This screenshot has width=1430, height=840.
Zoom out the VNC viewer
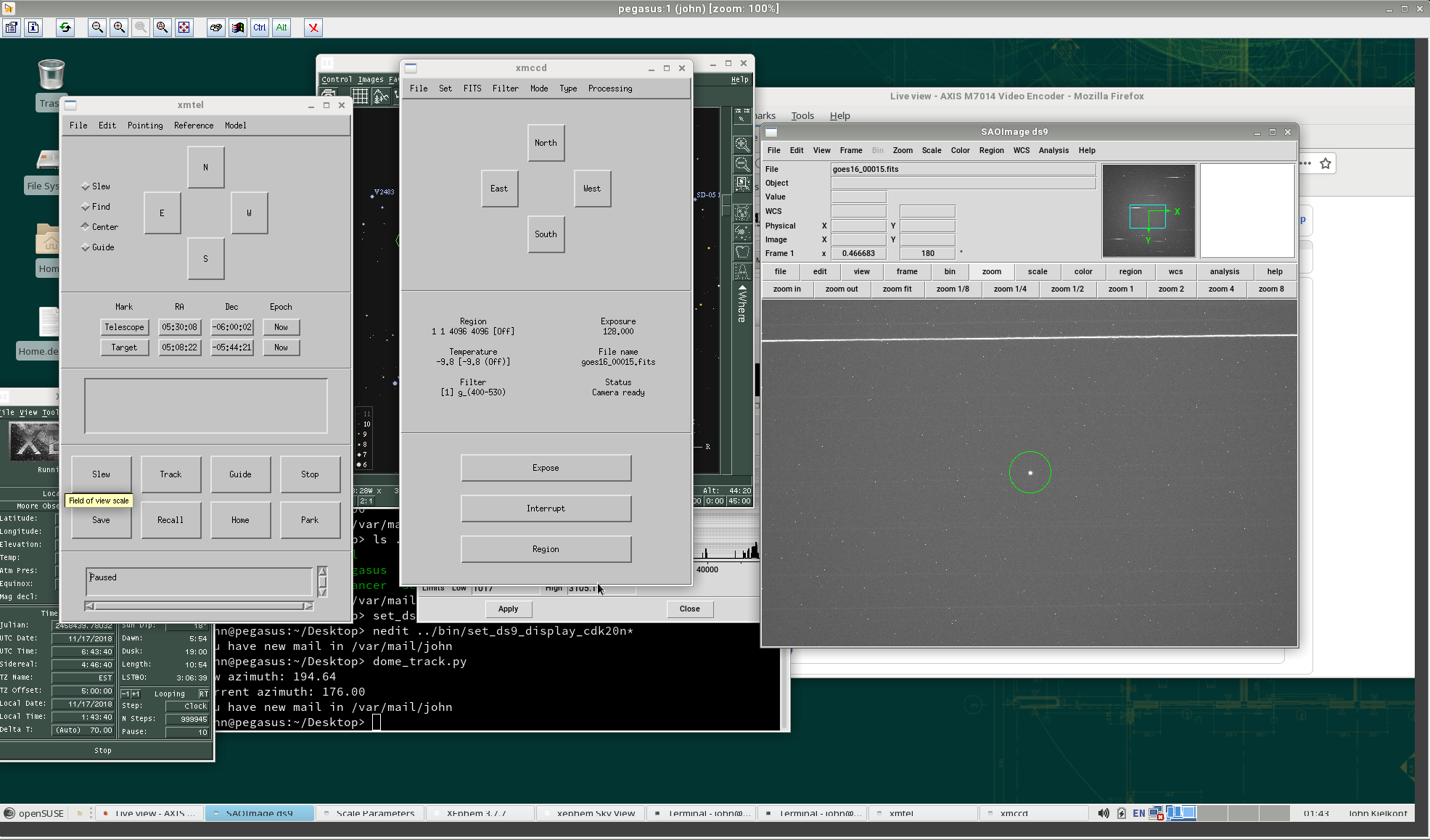click(x=97, y=28)
